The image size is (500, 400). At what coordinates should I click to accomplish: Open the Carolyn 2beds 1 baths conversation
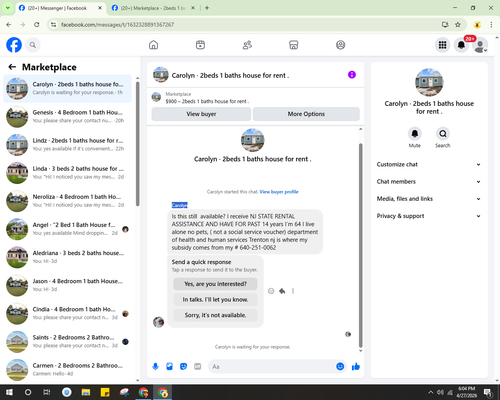67,88
